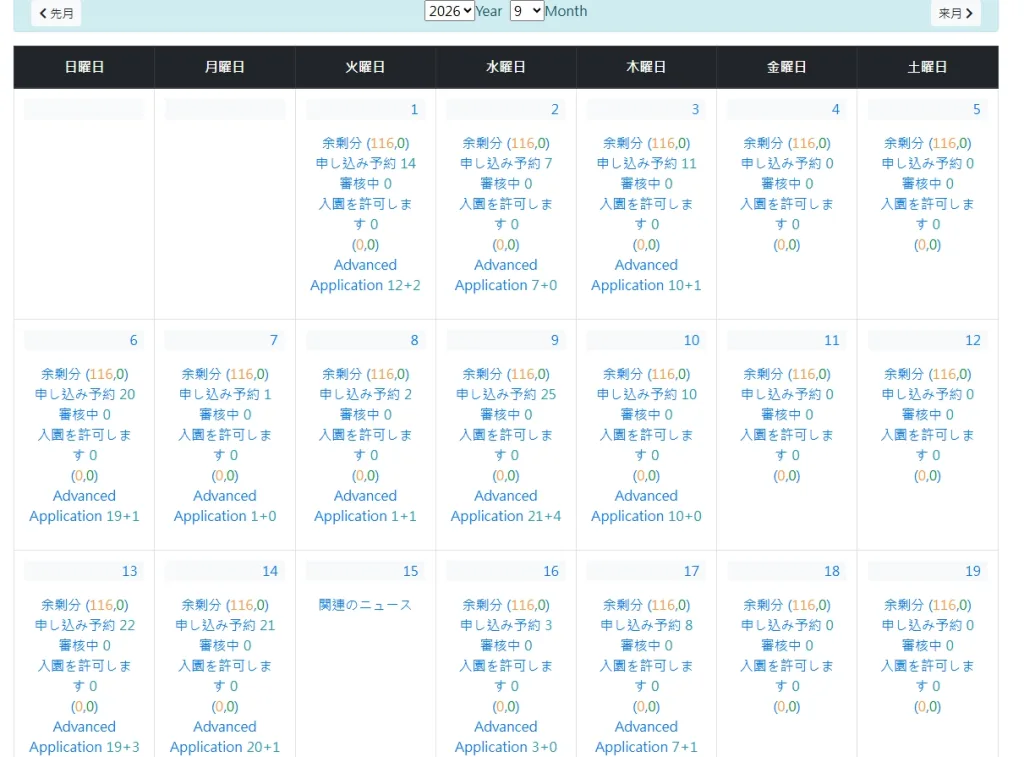1024x757 pixels.
Task: Select 水曜日 column header
Action: pyautogui.click(x=505, y=67)
